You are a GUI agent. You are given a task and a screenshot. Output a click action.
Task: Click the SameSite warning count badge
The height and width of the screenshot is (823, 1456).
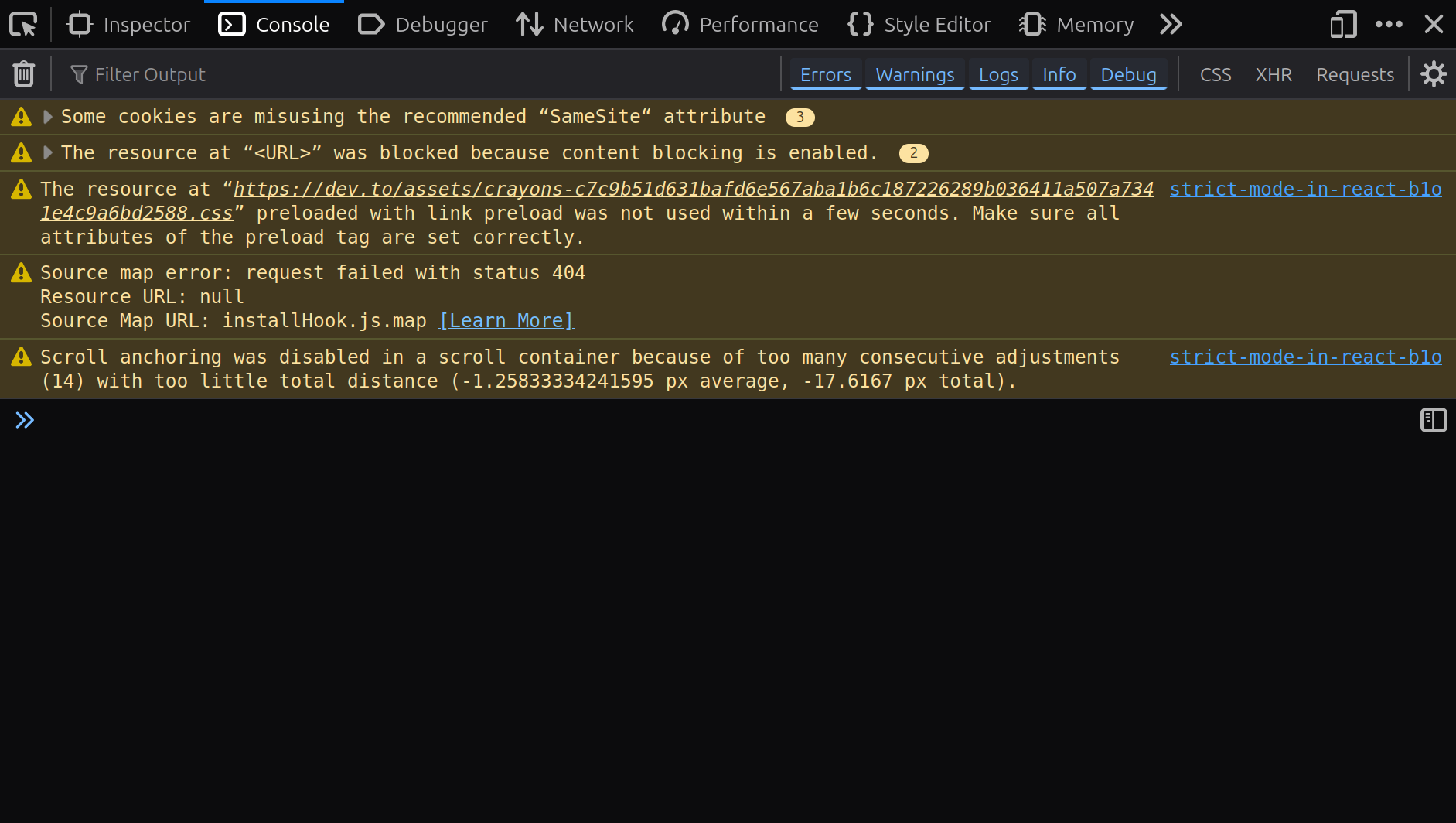click(800, 117)
